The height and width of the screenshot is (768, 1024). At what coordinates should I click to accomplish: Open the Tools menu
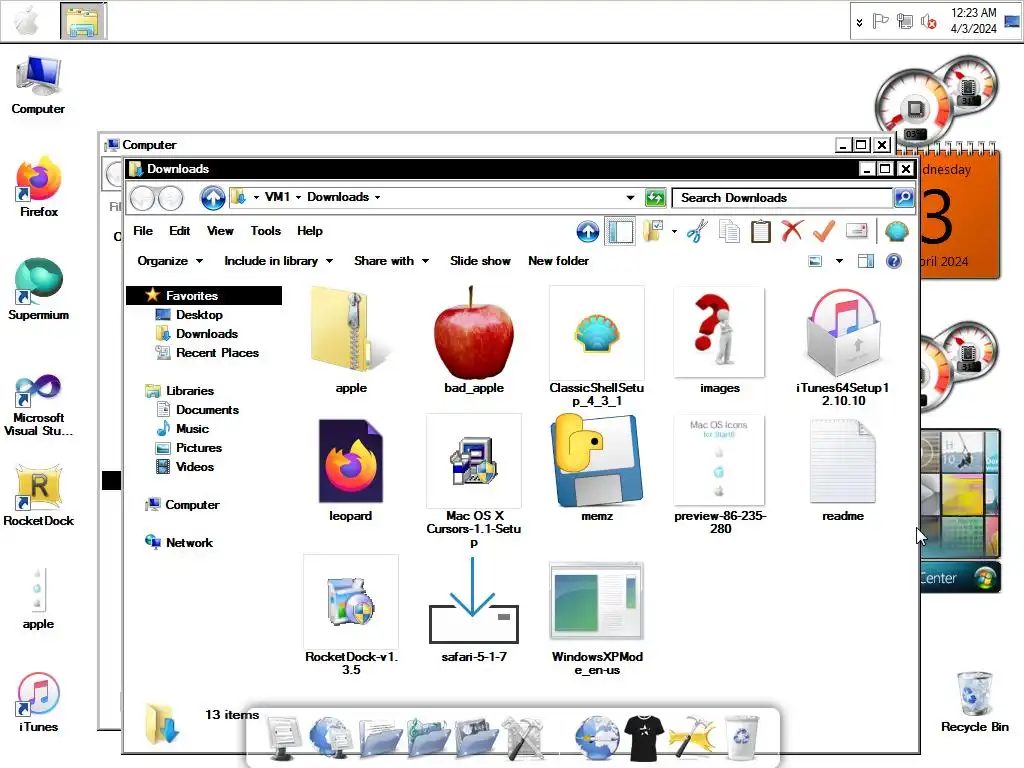point(265,231)
